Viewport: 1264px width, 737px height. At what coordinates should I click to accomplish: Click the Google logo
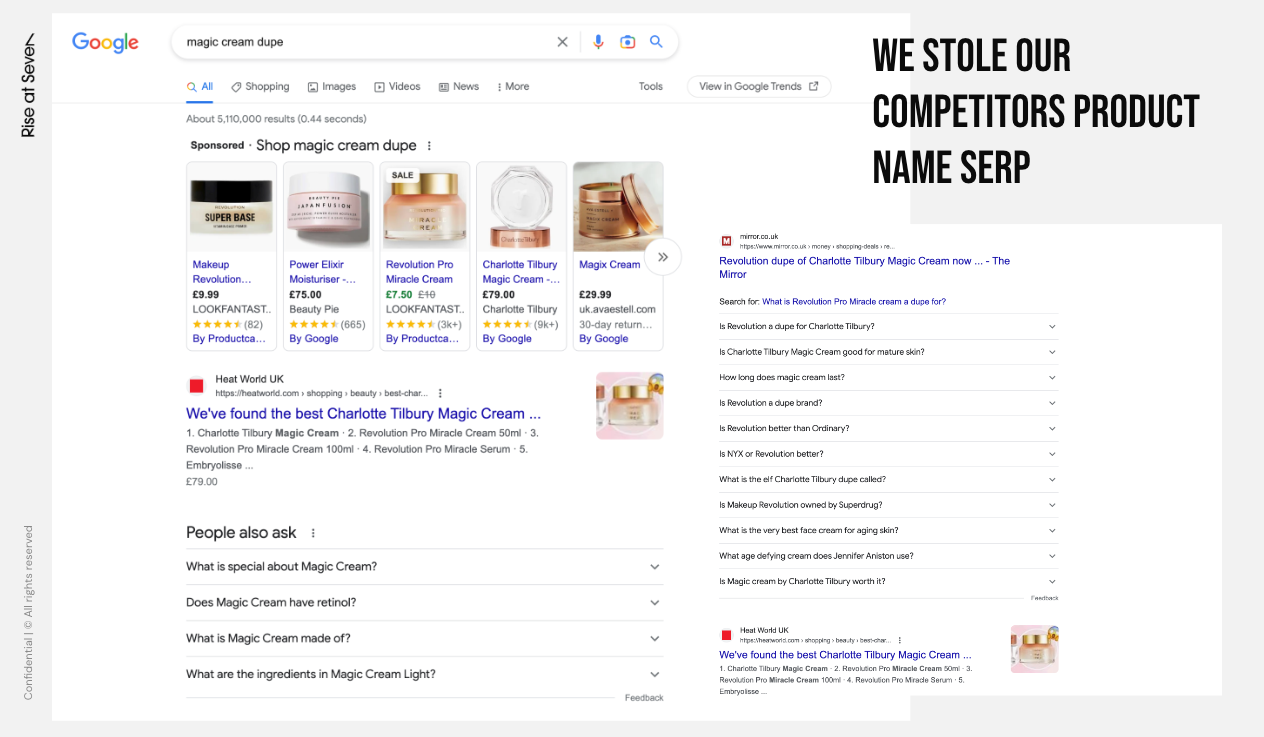[x=105, y=42]
